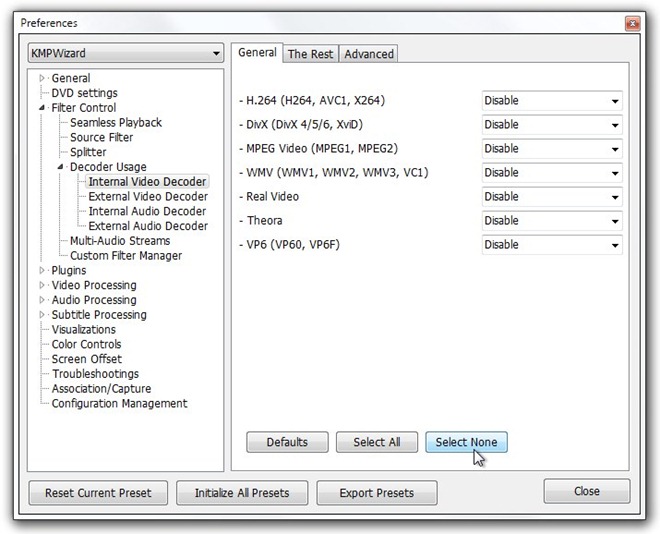Switch to The Rest tab
This screenshot has width=660, height=534.
pyautogui.click(x=310, y=54)
